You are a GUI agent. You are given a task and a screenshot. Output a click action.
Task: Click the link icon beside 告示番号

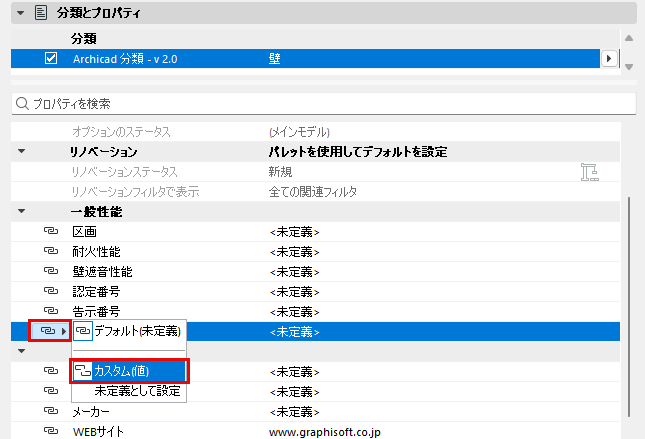pyautogui.click(x=51, y=311)
